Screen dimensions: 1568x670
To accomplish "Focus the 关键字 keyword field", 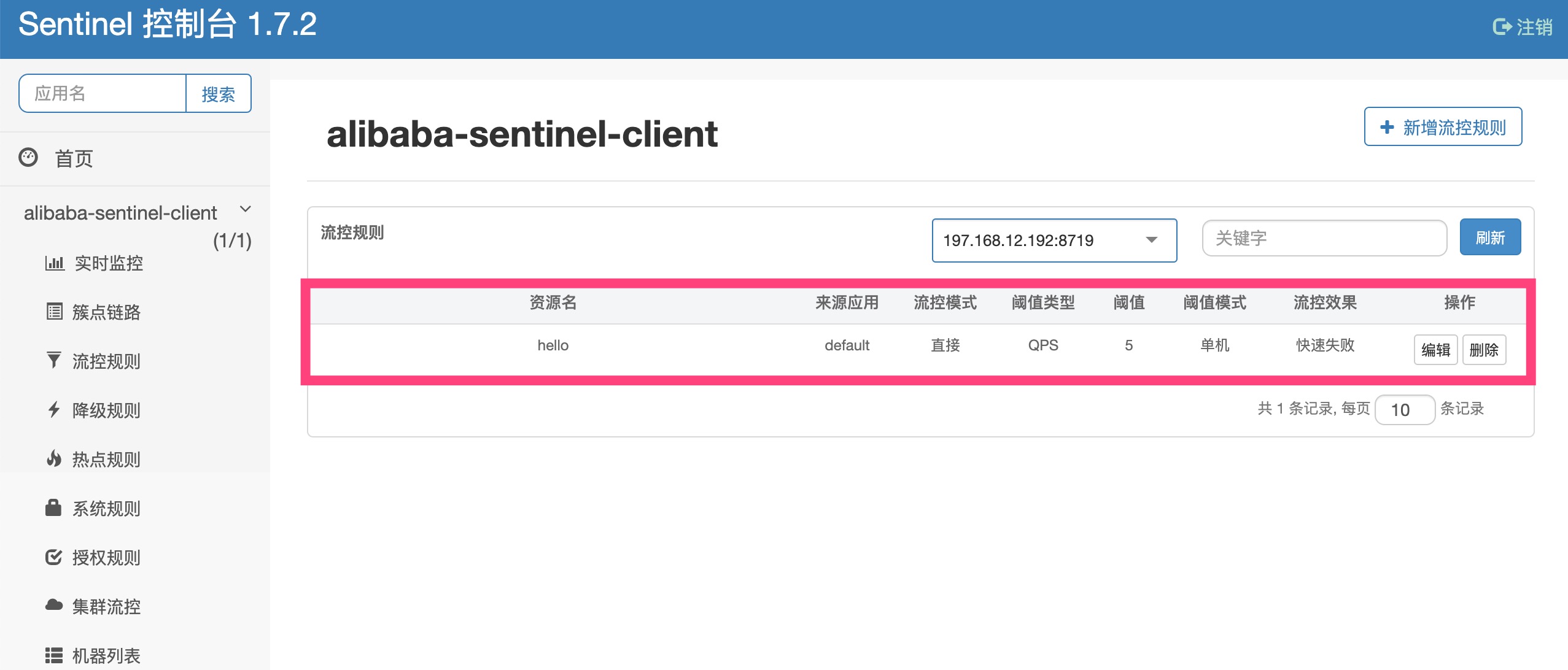I will tap(1324, 238).
